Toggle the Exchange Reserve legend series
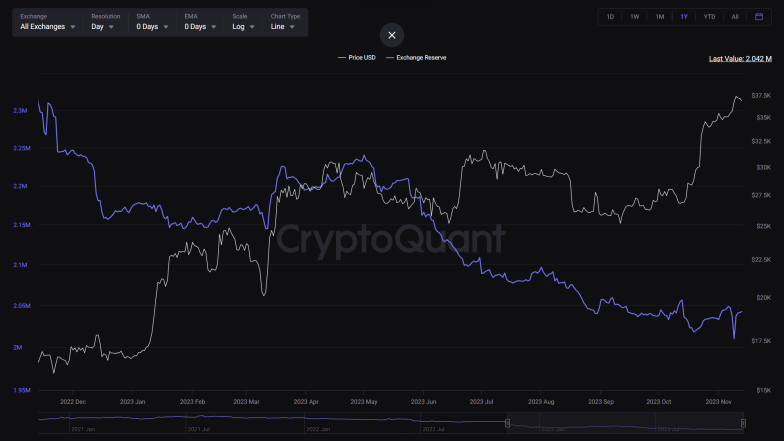The height and width of the screenshot is (441, 784). click(x=416, y=58)
